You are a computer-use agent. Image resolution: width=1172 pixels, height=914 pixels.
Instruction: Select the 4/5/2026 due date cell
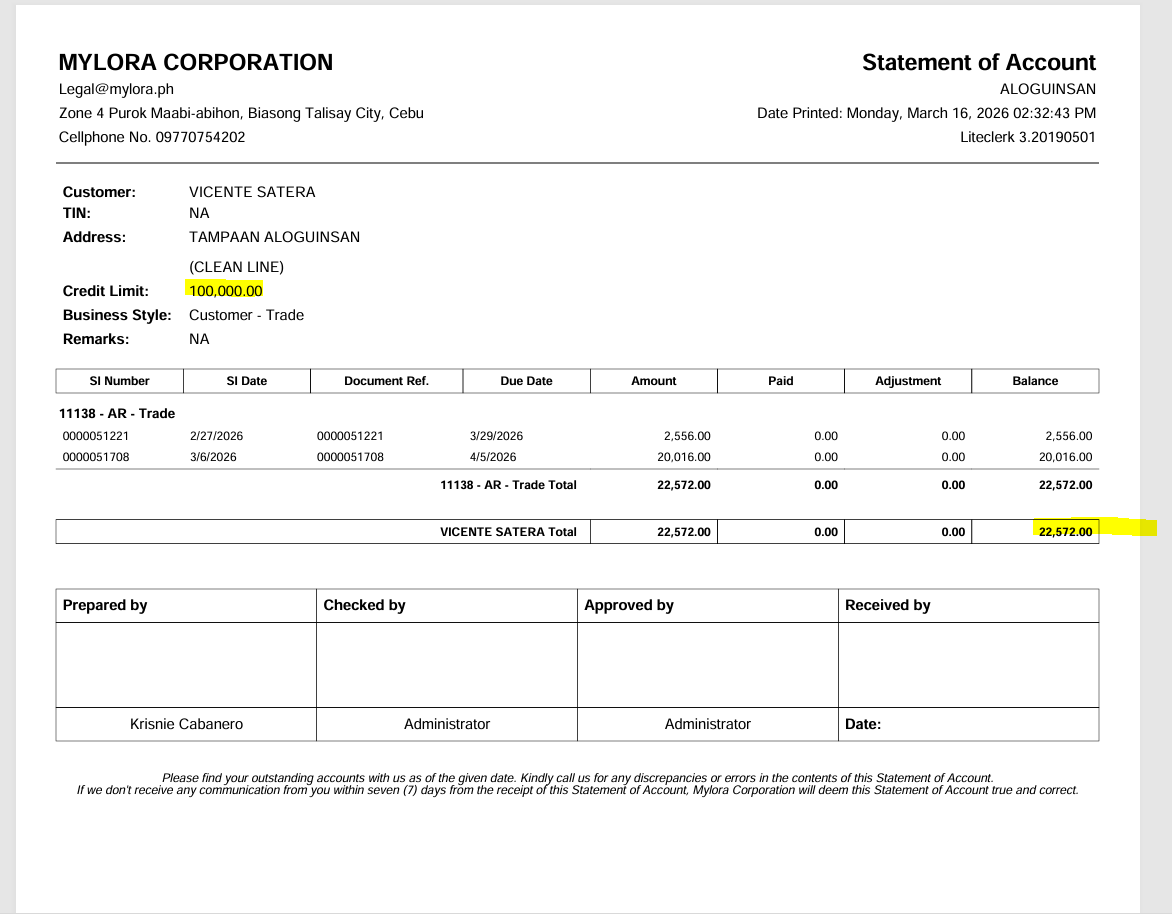tap(493, 457)
